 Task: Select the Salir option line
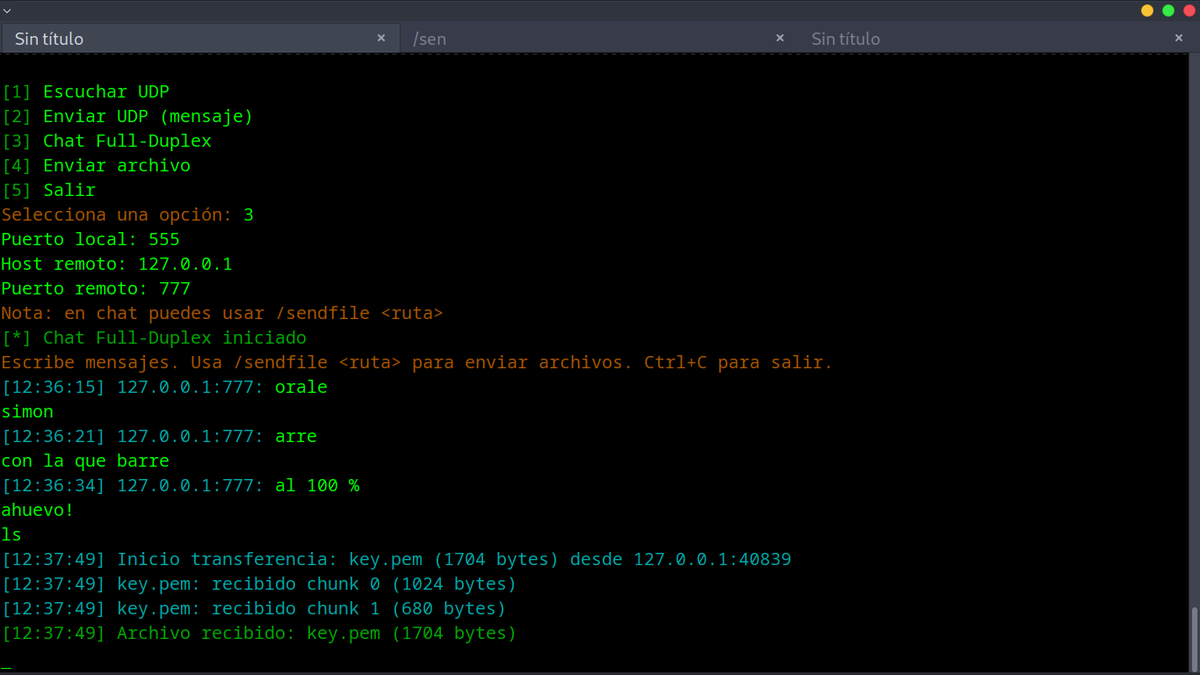(x=69, y=190)
